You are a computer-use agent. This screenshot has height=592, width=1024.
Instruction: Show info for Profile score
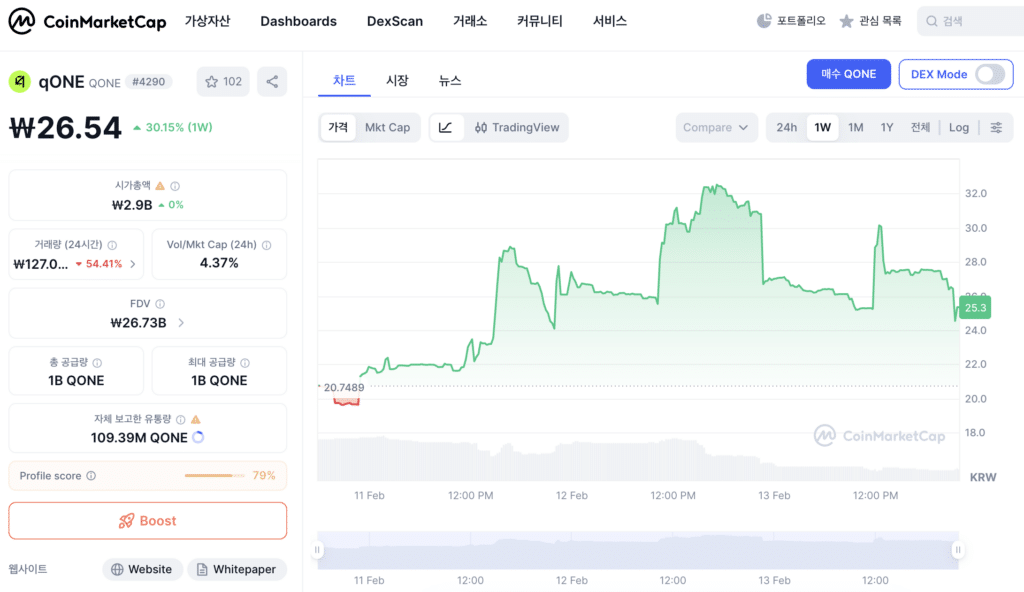(x=91, y=476)
